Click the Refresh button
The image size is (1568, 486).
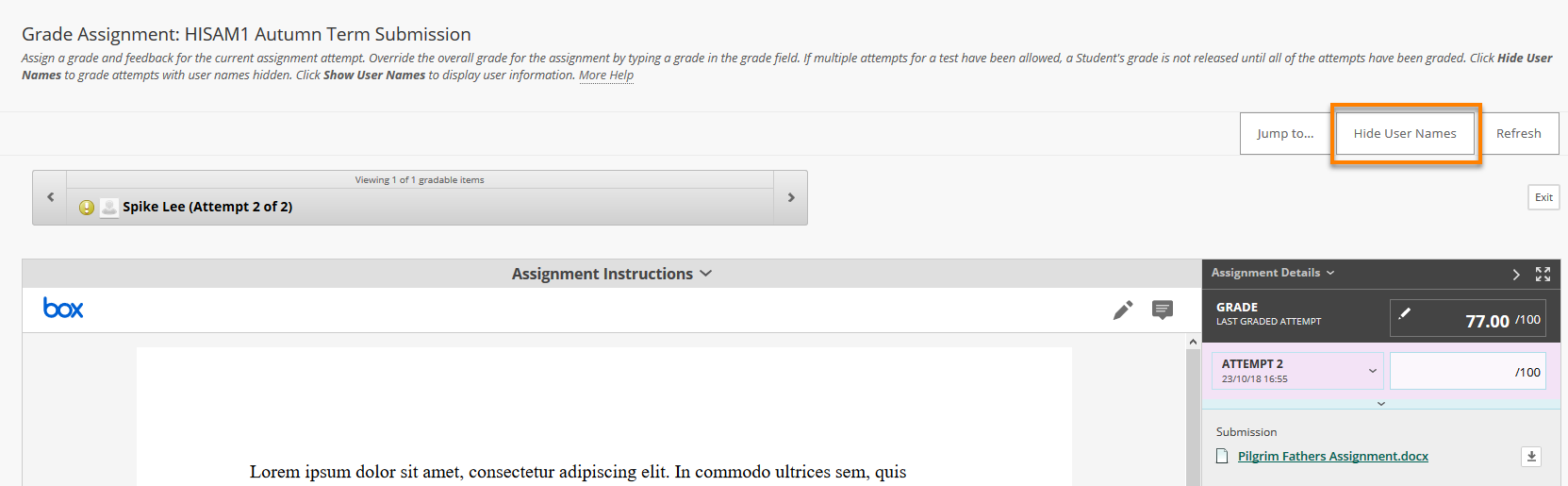(1518, 133)
